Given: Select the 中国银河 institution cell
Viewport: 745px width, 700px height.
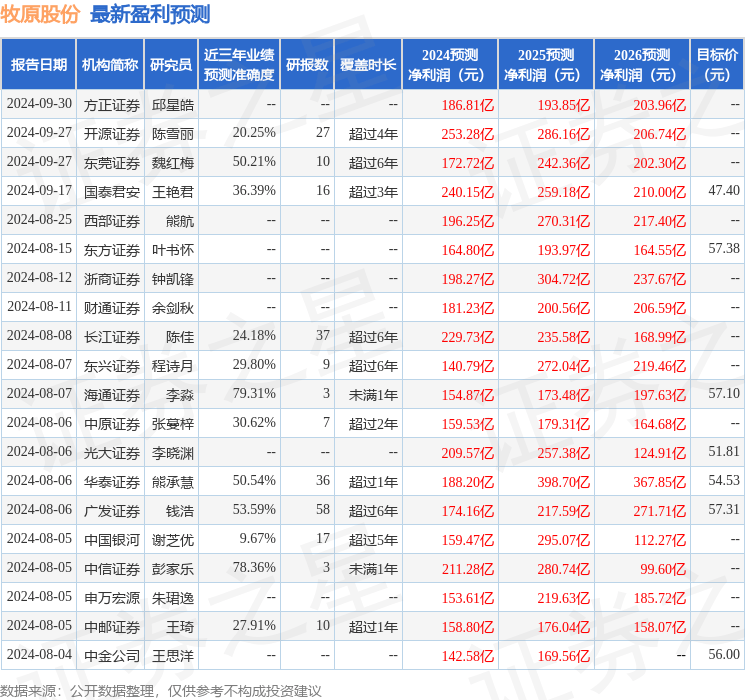Looking at the screenshot, I should pos(112,540).
